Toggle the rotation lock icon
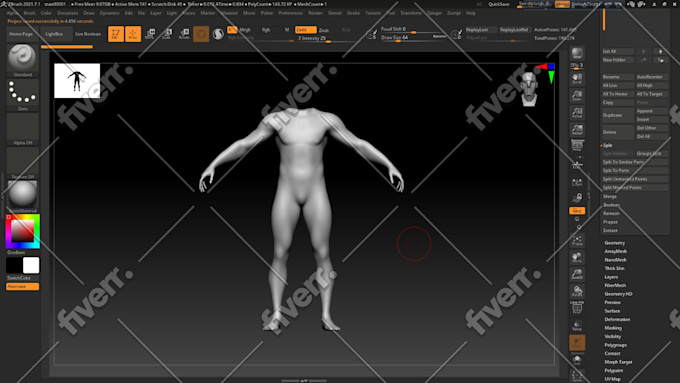This screenshot has width=680, height=383. [x=577, y=198]
